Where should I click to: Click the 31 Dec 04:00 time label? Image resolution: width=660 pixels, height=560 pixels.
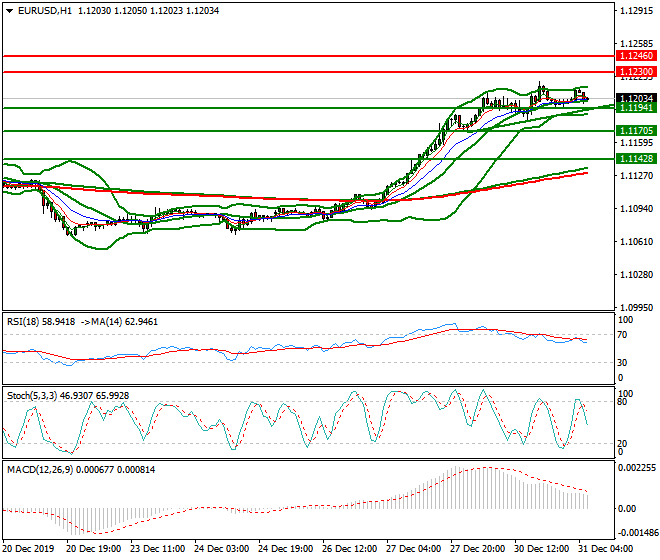605,549
